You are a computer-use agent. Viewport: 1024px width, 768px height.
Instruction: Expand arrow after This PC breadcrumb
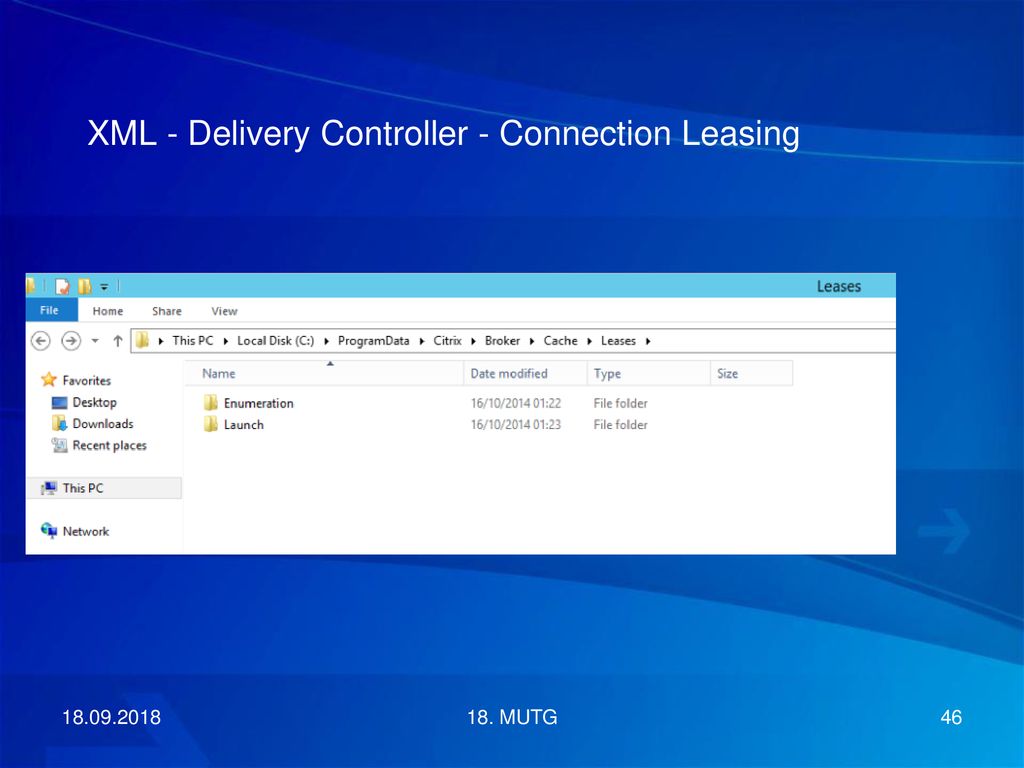(x=225, y=341)
